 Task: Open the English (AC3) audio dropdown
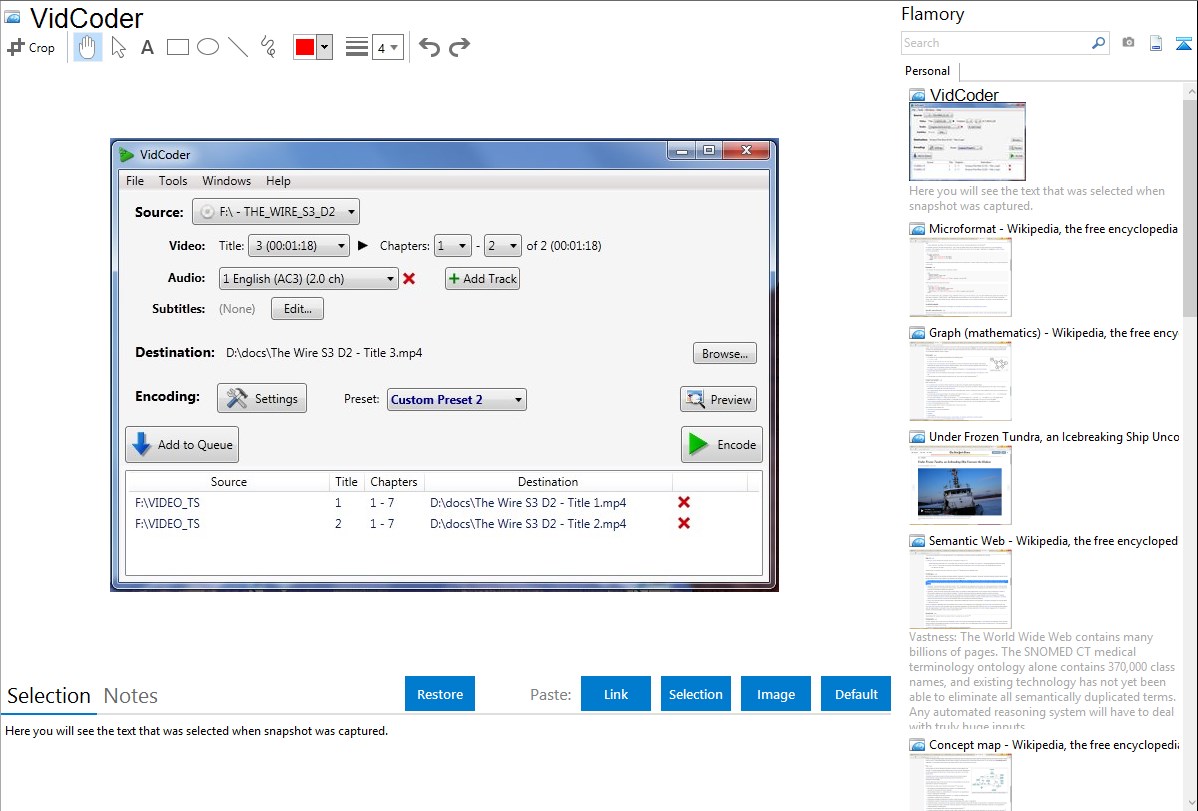(309, 278)
